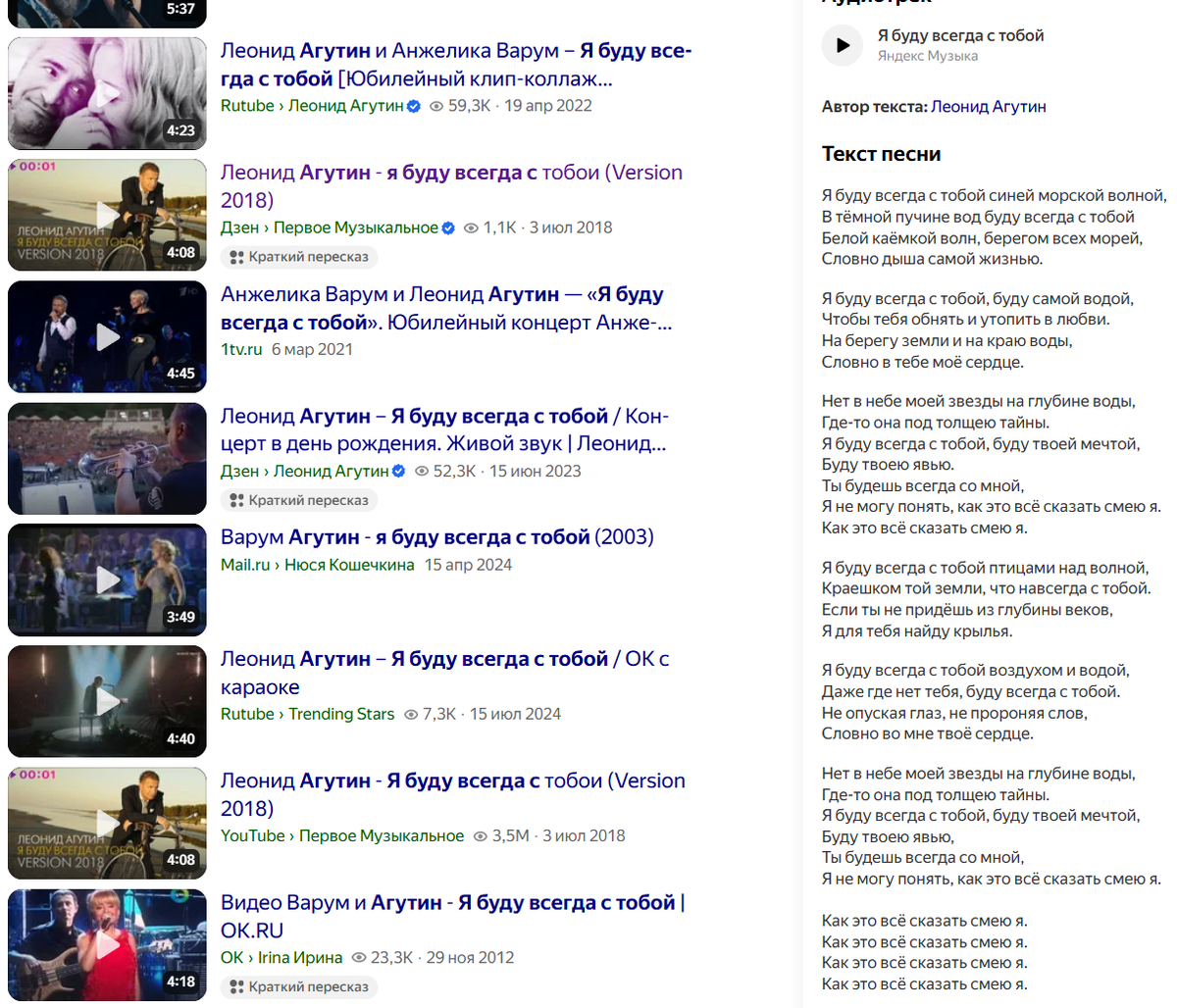
Task: Open the Дзен Version 2018 video title
Action: pyautogui.click(x=451, y=186)
